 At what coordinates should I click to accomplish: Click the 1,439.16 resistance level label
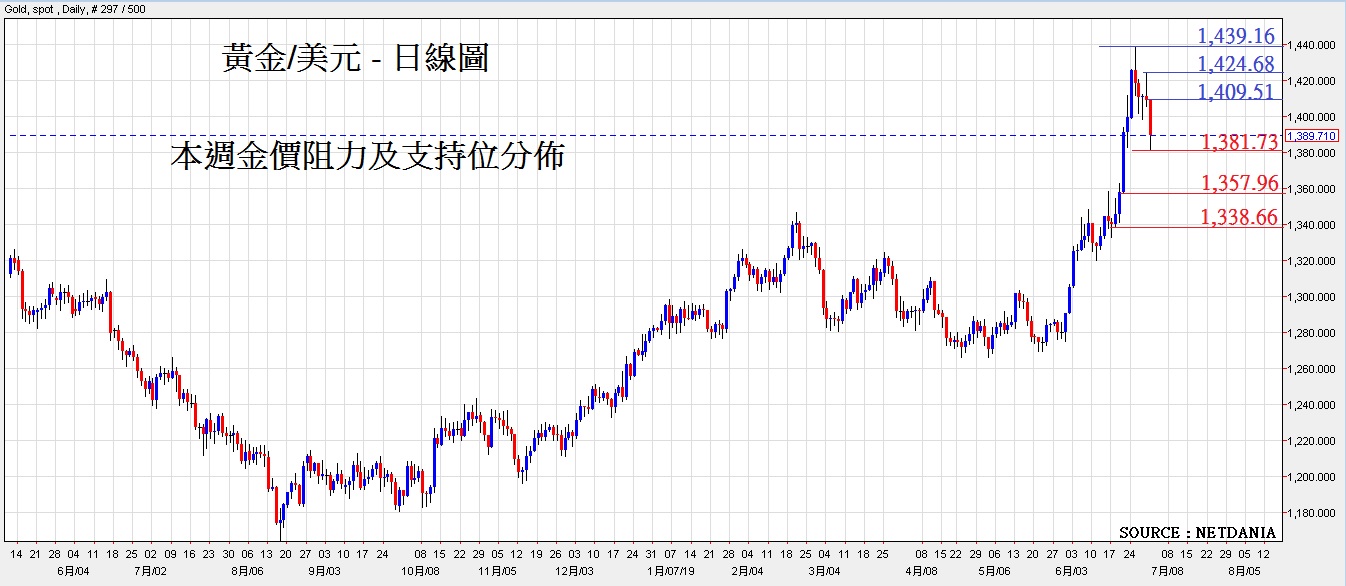coord(1236,37)
